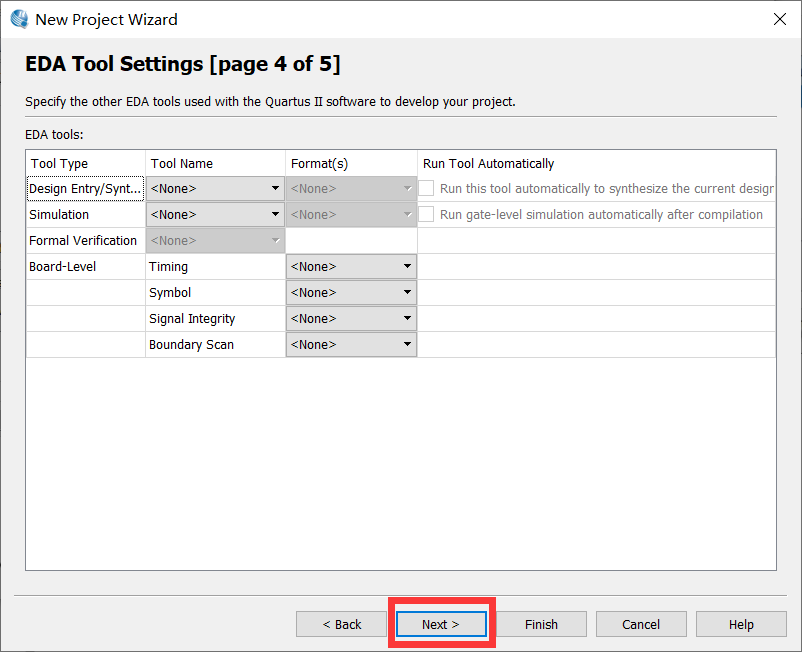
Task: Click the Quartus globe icon in title bar
Action: [x=19, y=19]
